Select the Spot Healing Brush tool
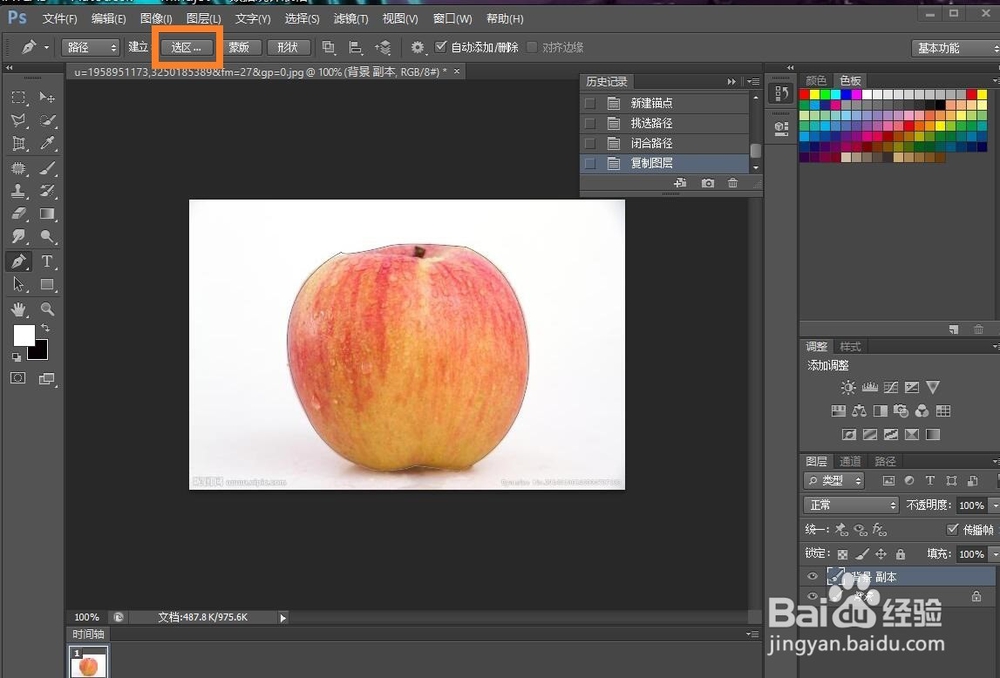The width and height of the screenshot is (1000, 678). 18,168
